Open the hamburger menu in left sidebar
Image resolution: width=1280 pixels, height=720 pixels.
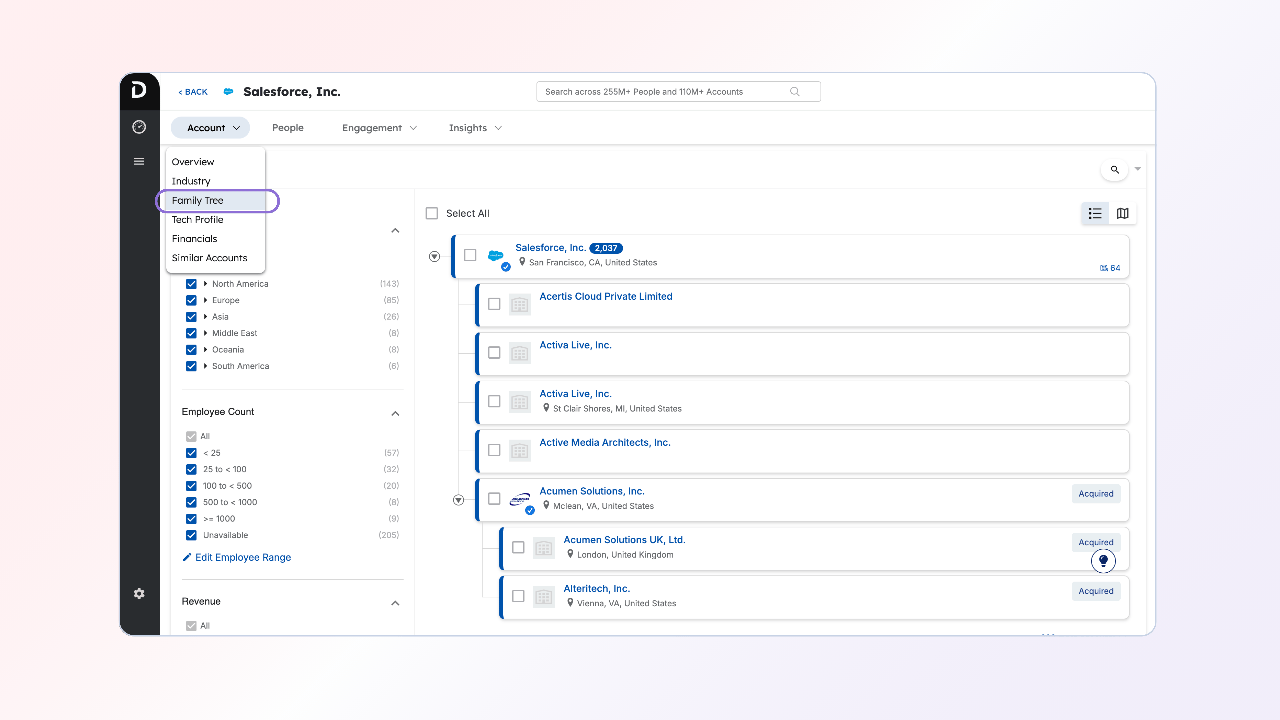(x=139, y=161)
